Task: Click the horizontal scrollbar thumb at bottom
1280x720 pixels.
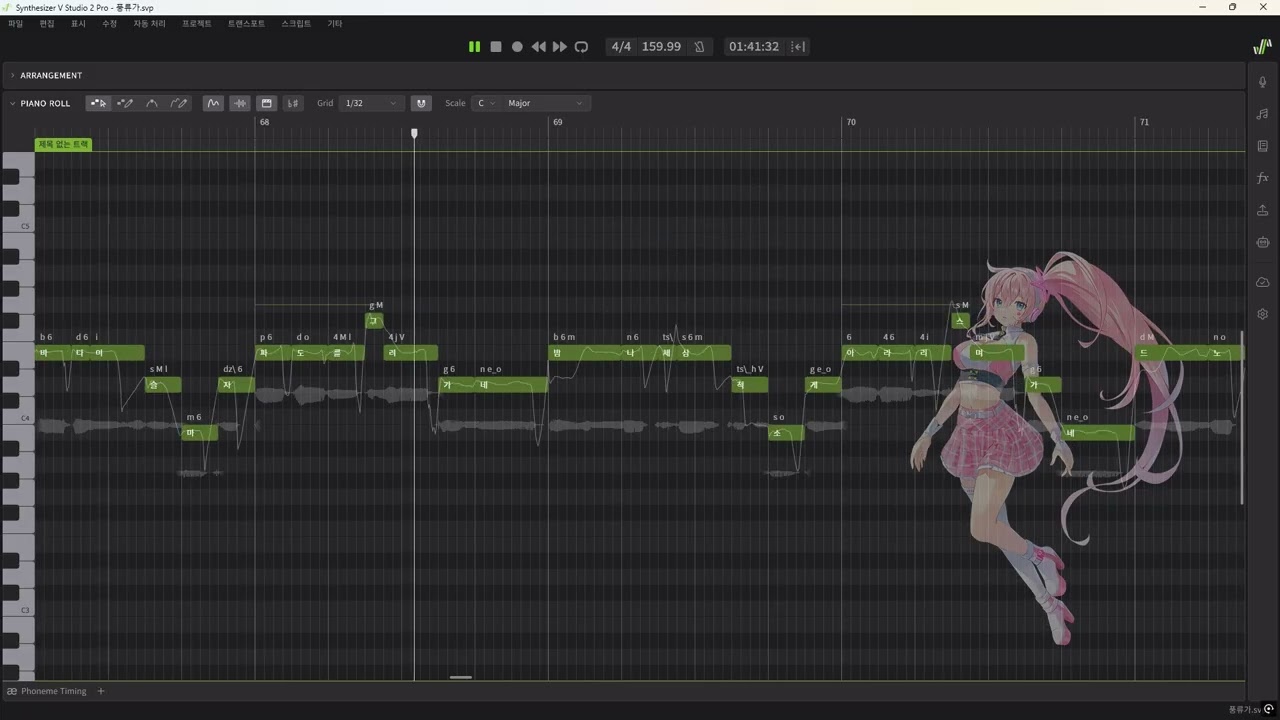Action: [461, 677]
